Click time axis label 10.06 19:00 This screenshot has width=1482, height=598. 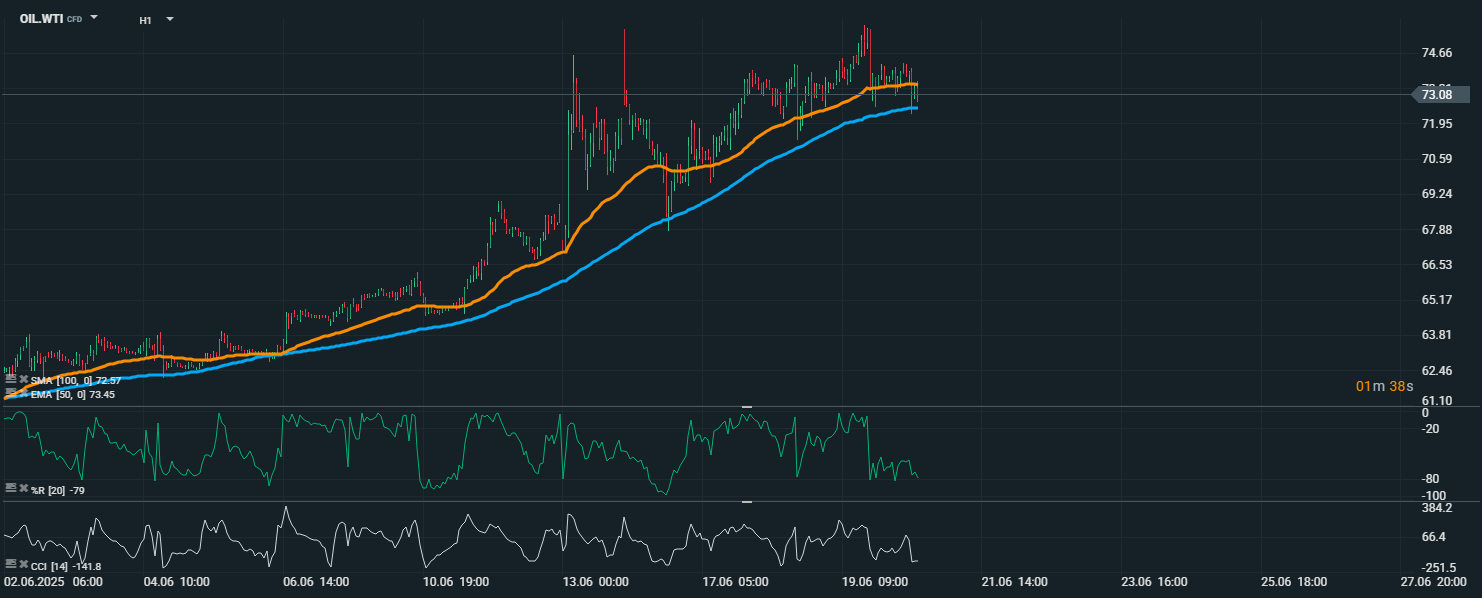[x=456, y=581]
